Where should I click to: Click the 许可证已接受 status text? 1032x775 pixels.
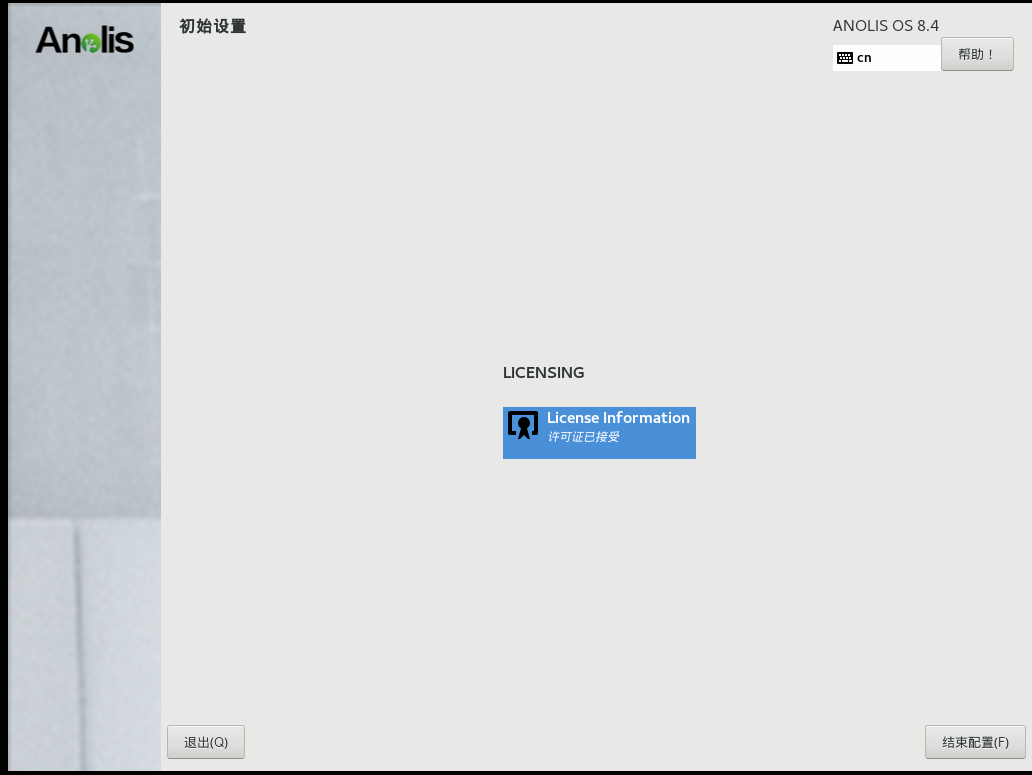pyautogui.click(x=583, y=437)
